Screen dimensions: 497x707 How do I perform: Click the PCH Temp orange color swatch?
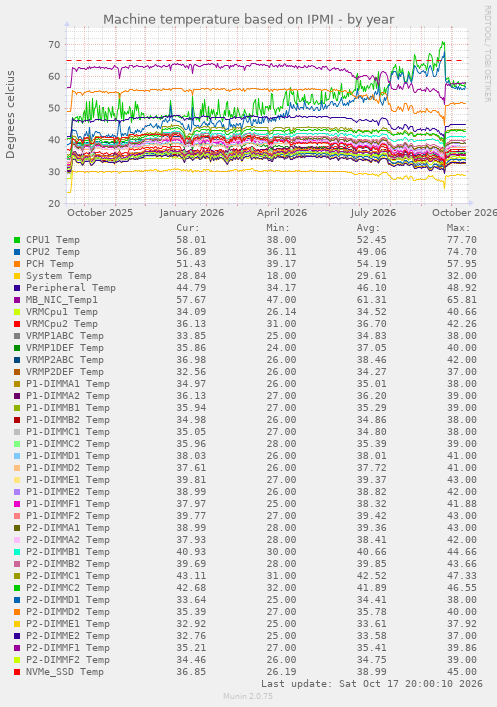[17, 264]
